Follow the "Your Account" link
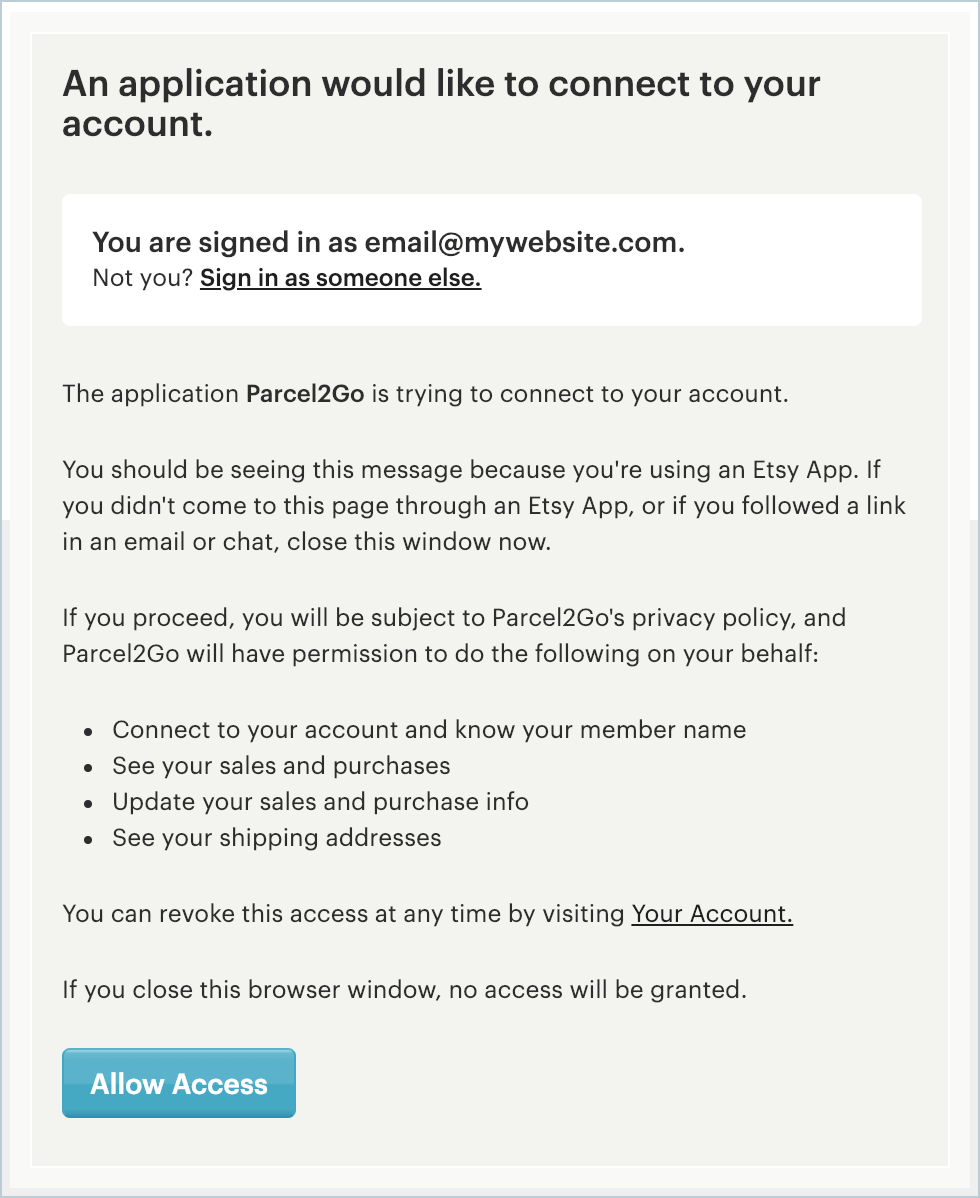 click(712, 913)
